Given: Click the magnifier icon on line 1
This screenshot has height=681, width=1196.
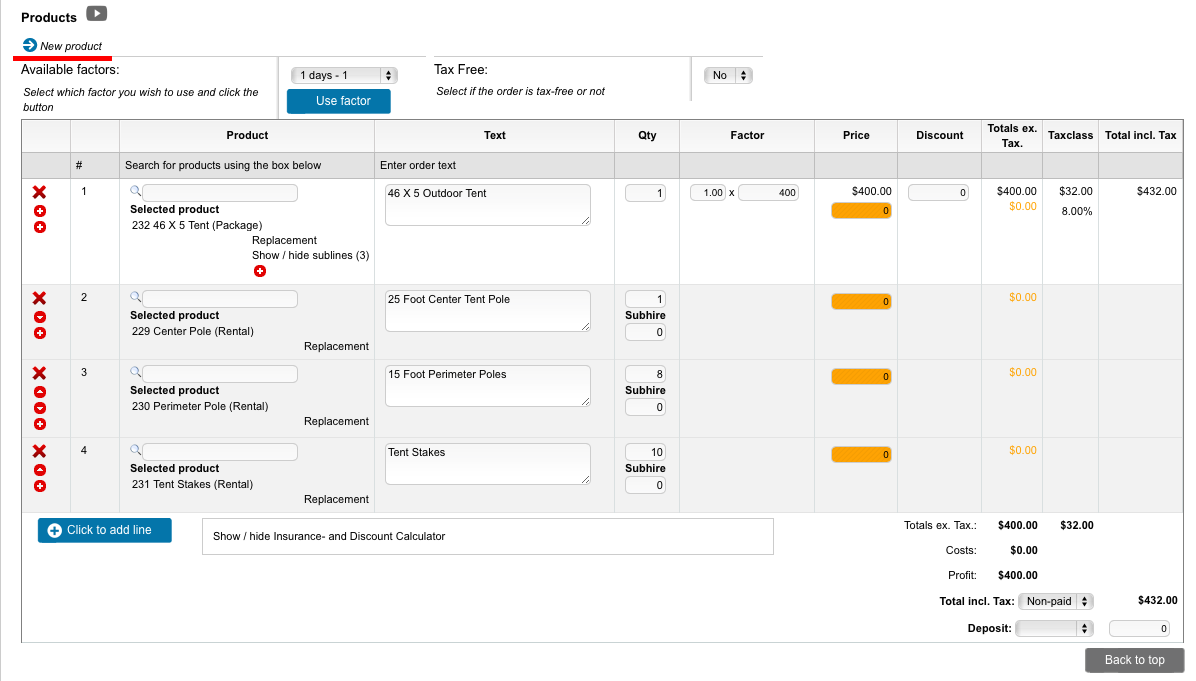Looking at the screenshot, I should [x=135, y=191].
